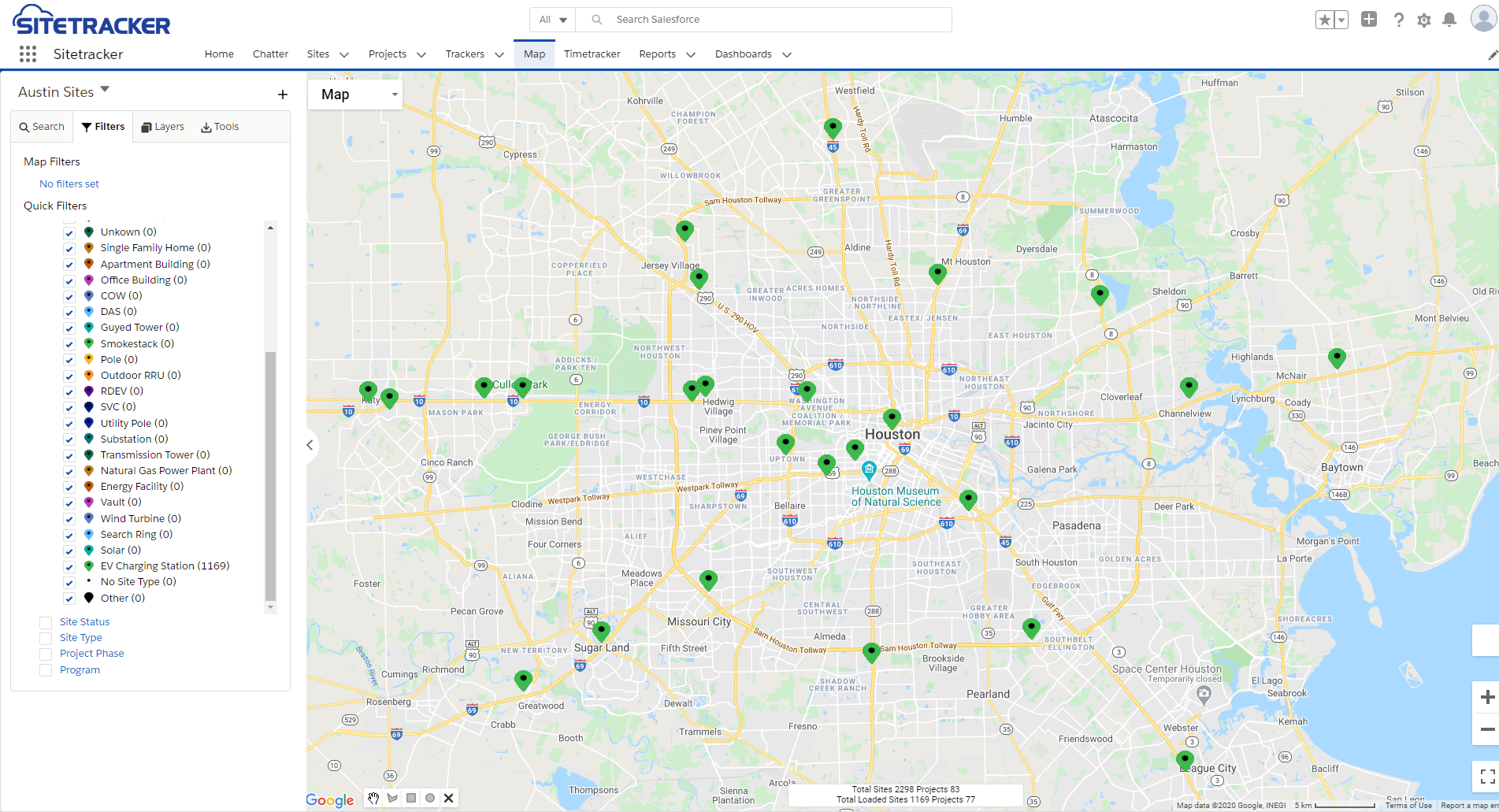Click the Project Phase link
The width and height of the screenshot is (1499, 812).
pos(92,654)
